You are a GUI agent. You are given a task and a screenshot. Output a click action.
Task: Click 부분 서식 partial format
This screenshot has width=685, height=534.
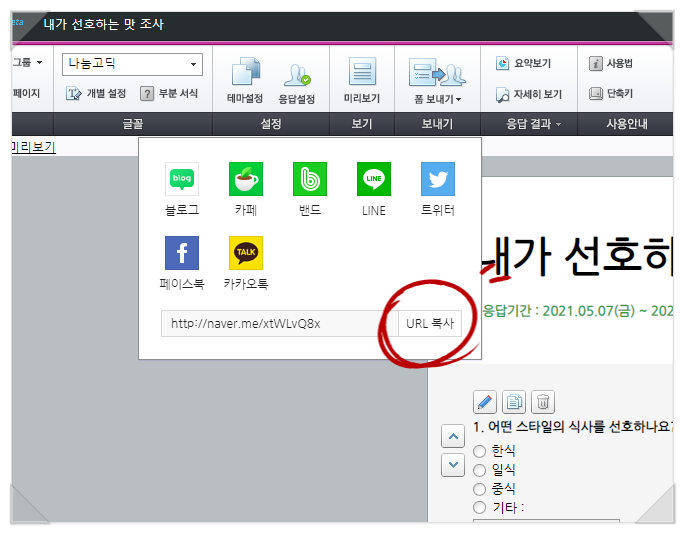point(170,93)
